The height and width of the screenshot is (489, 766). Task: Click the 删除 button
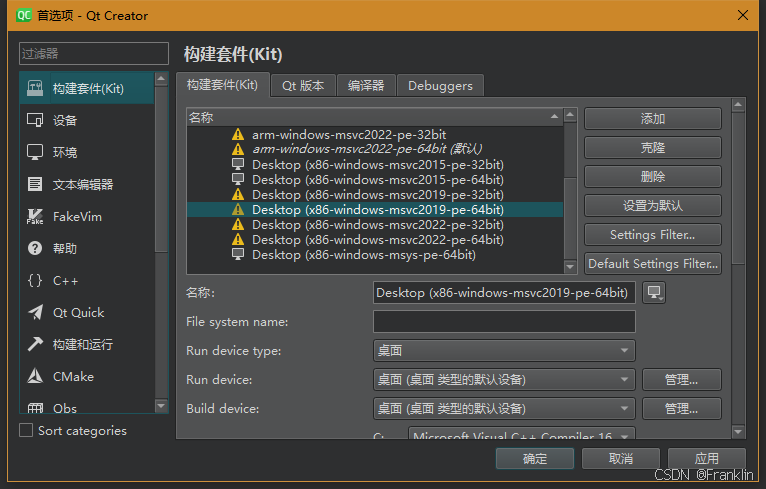[x=653, y=176]
